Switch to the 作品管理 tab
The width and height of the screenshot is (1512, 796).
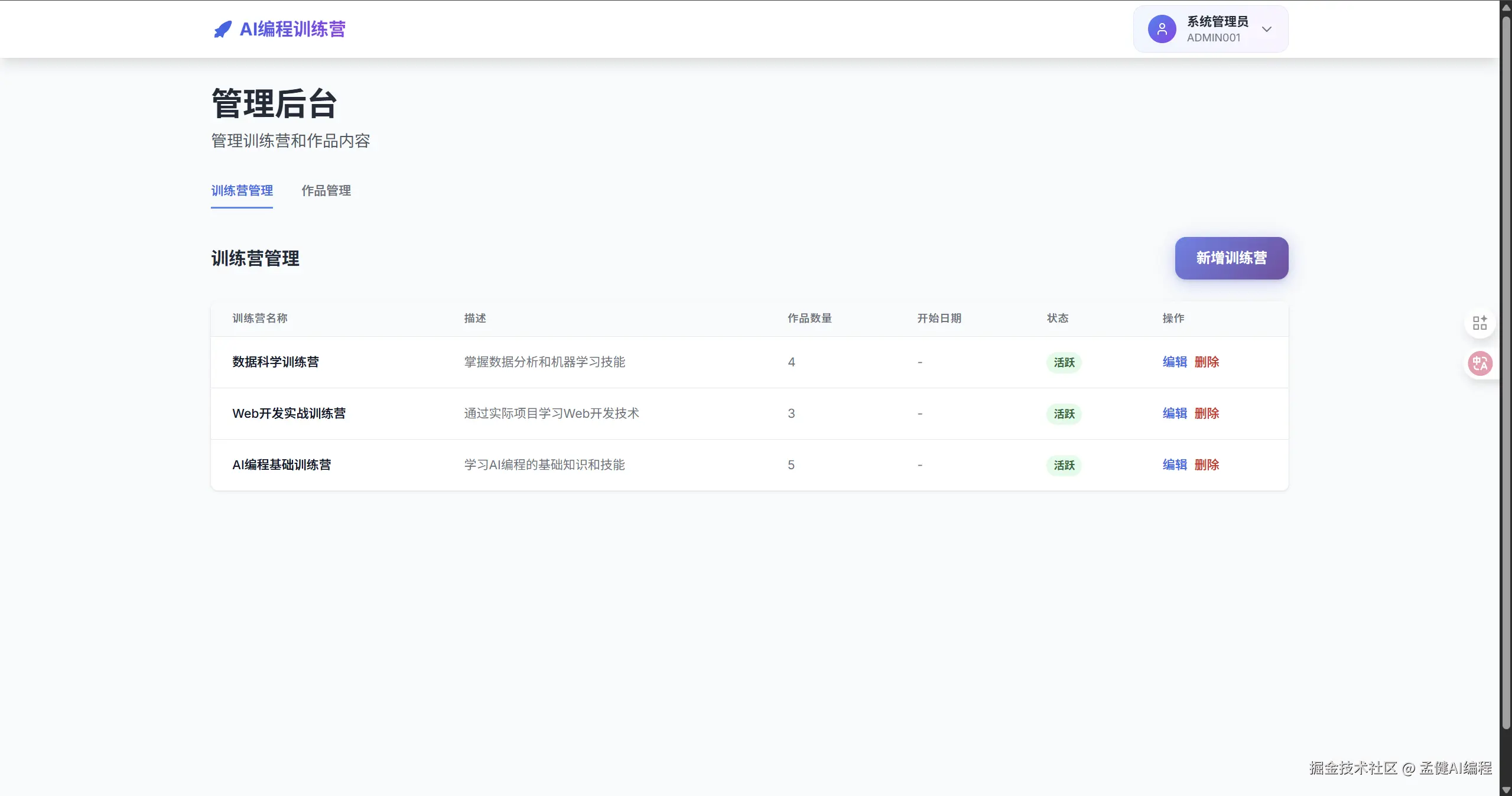pyautogui.click(x=326, y=191)
